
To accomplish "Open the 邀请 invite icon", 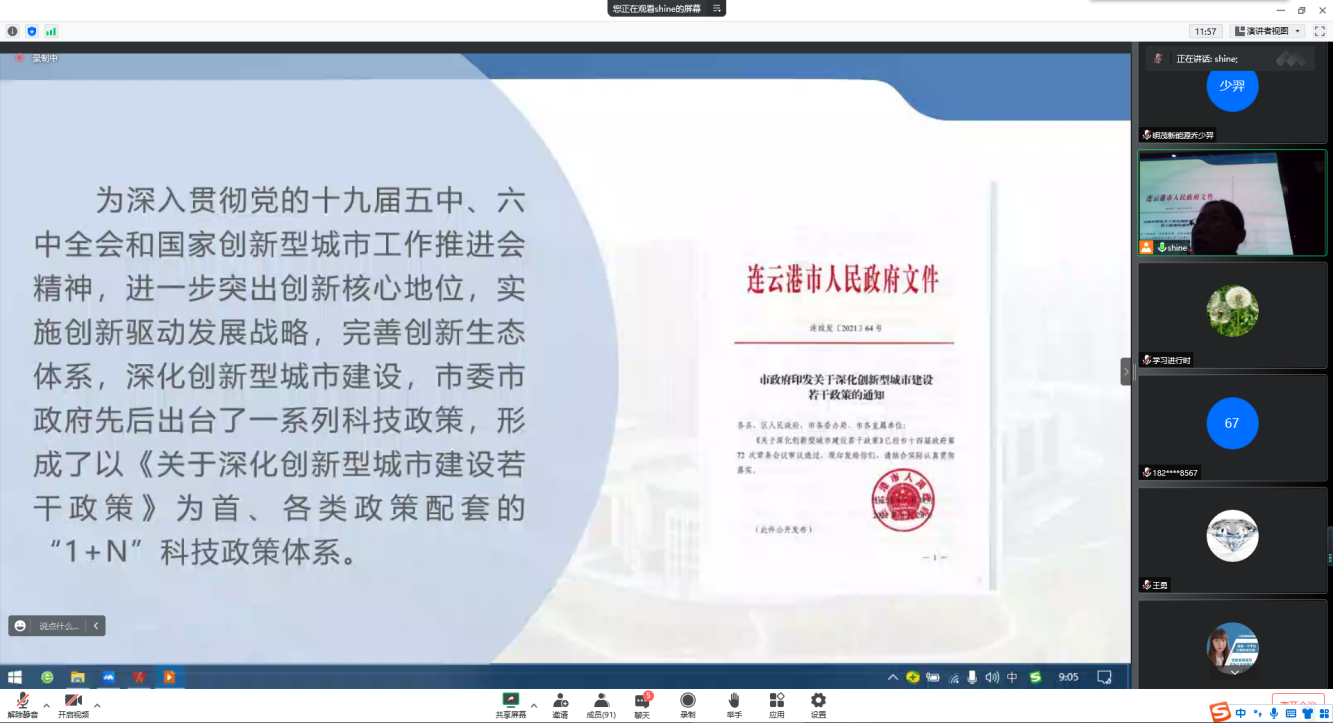I will [x=561, y=700].
